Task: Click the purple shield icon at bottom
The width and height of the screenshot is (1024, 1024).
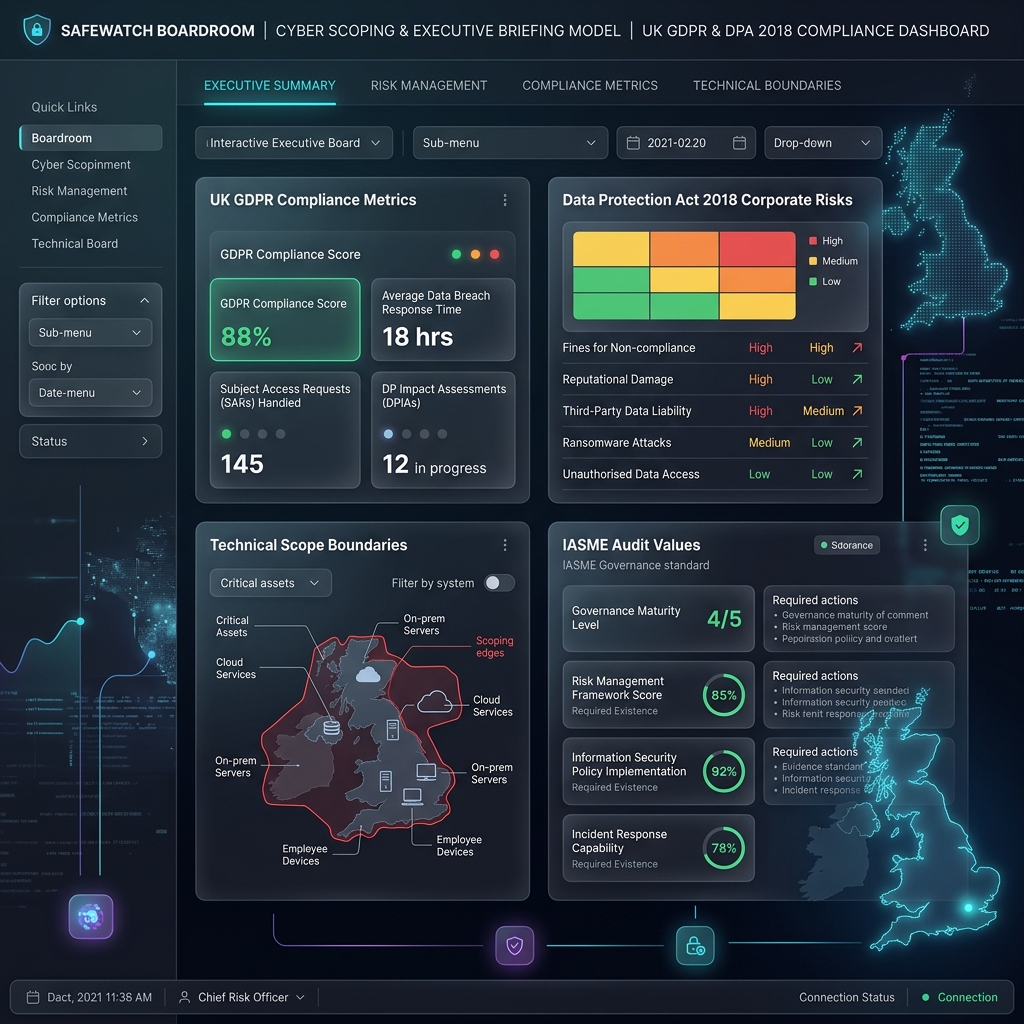Action: 515,945
